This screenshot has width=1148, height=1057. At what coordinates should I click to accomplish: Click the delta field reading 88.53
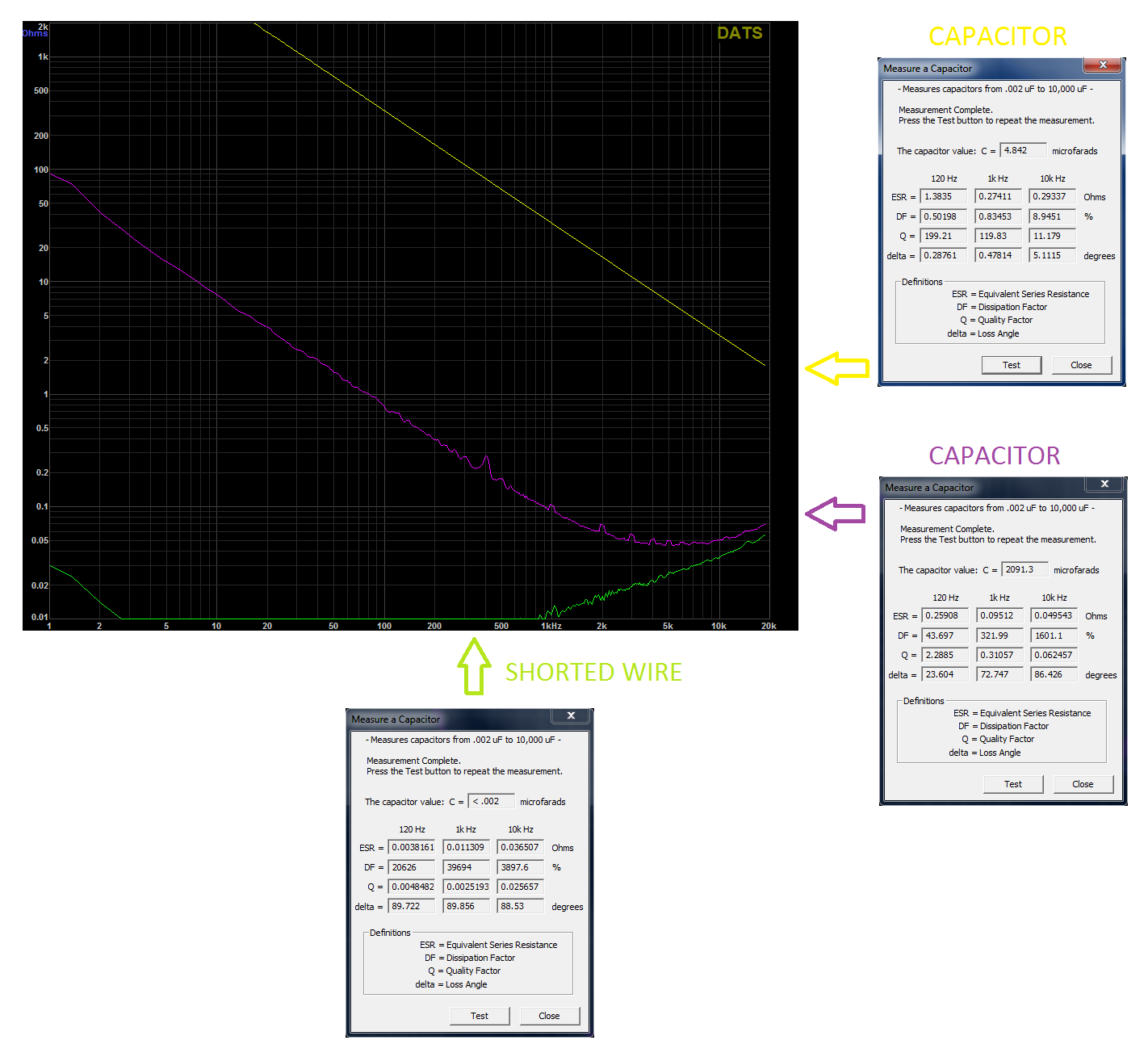(x=521, y=906)
